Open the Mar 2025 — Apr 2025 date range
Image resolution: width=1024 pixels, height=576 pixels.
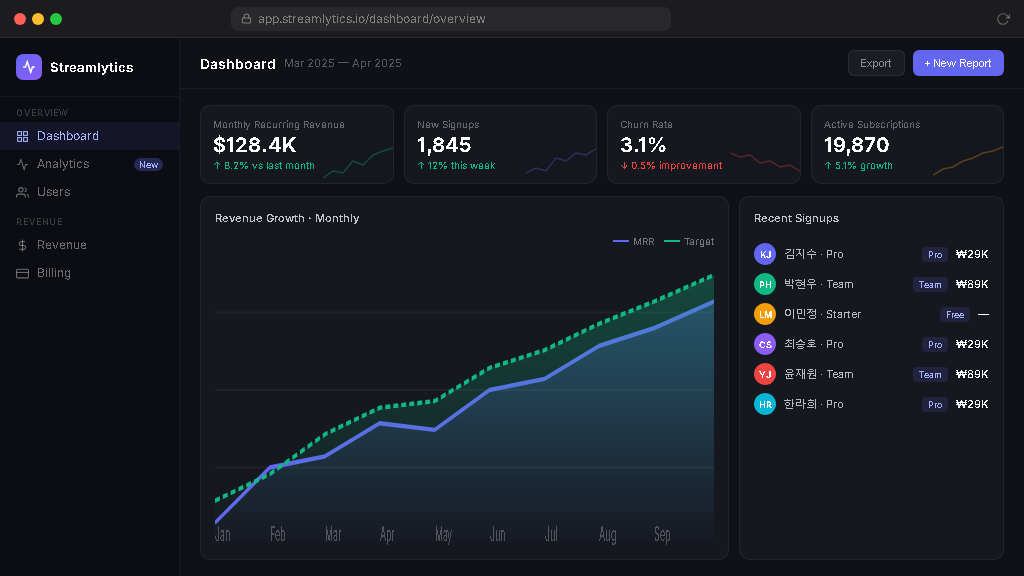point(343,64)
